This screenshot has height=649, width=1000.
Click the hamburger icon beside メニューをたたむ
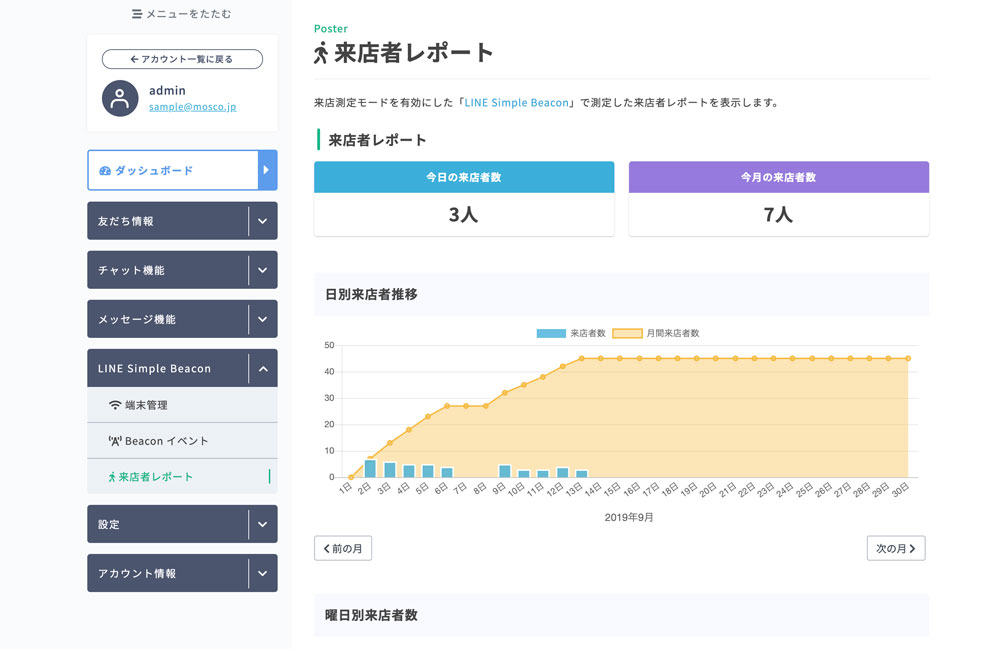click(x=136, y=14)
